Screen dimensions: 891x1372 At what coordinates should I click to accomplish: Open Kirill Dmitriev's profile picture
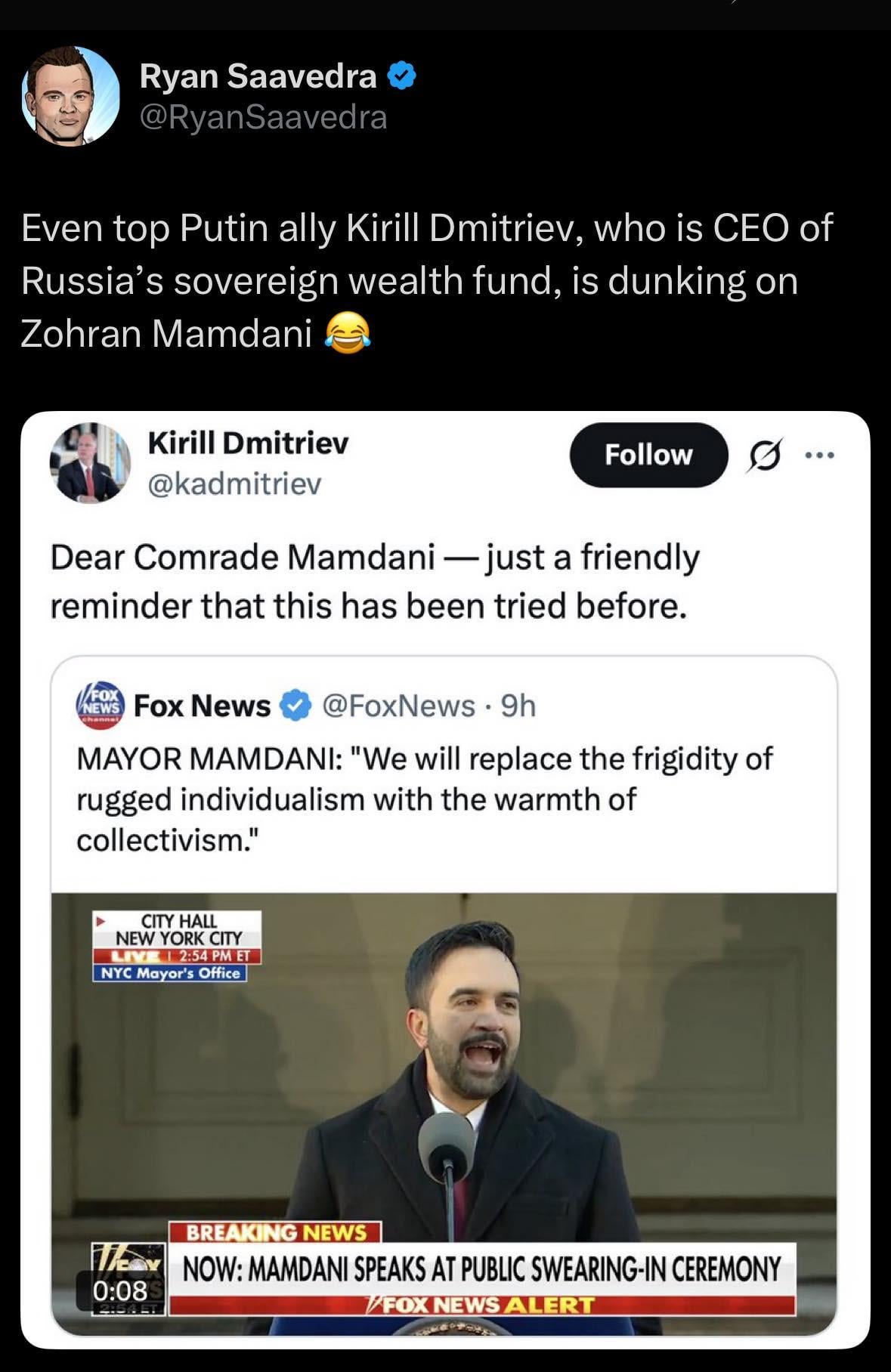[x=90, y=462]
